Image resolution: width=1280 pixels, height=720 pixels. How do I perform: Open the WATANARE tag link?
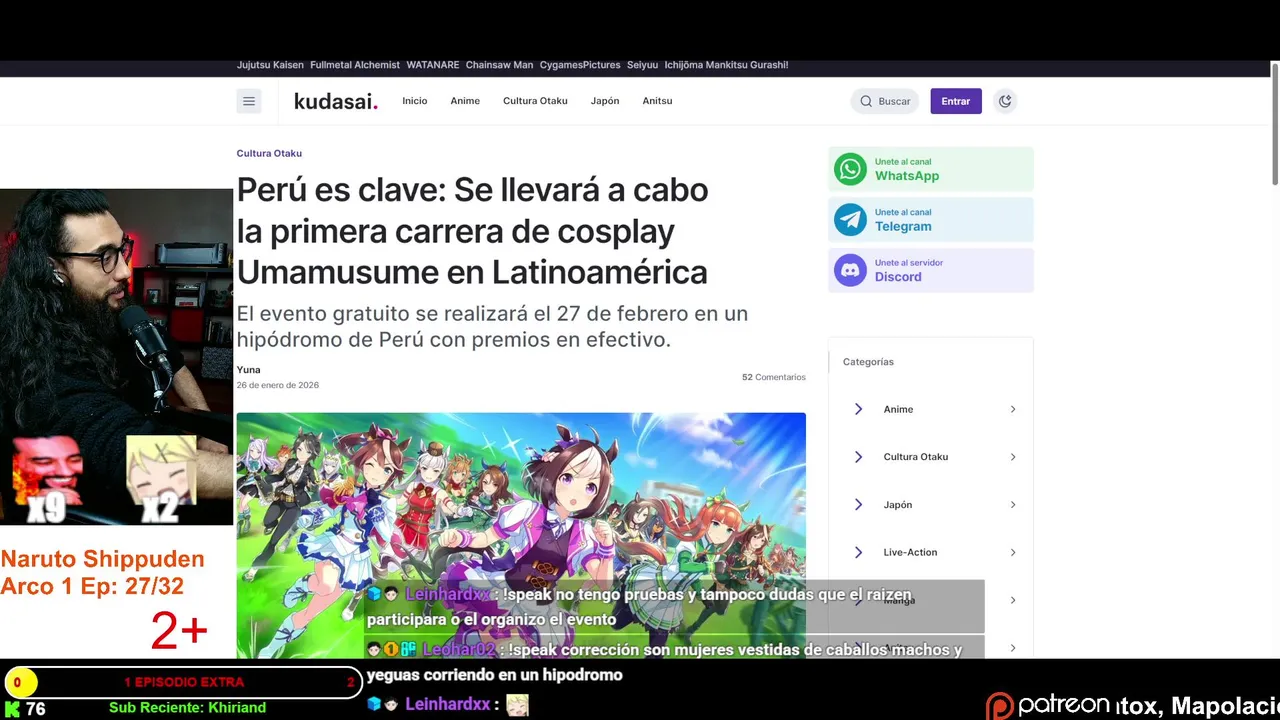pyautogui.click(x=433, y=65)
